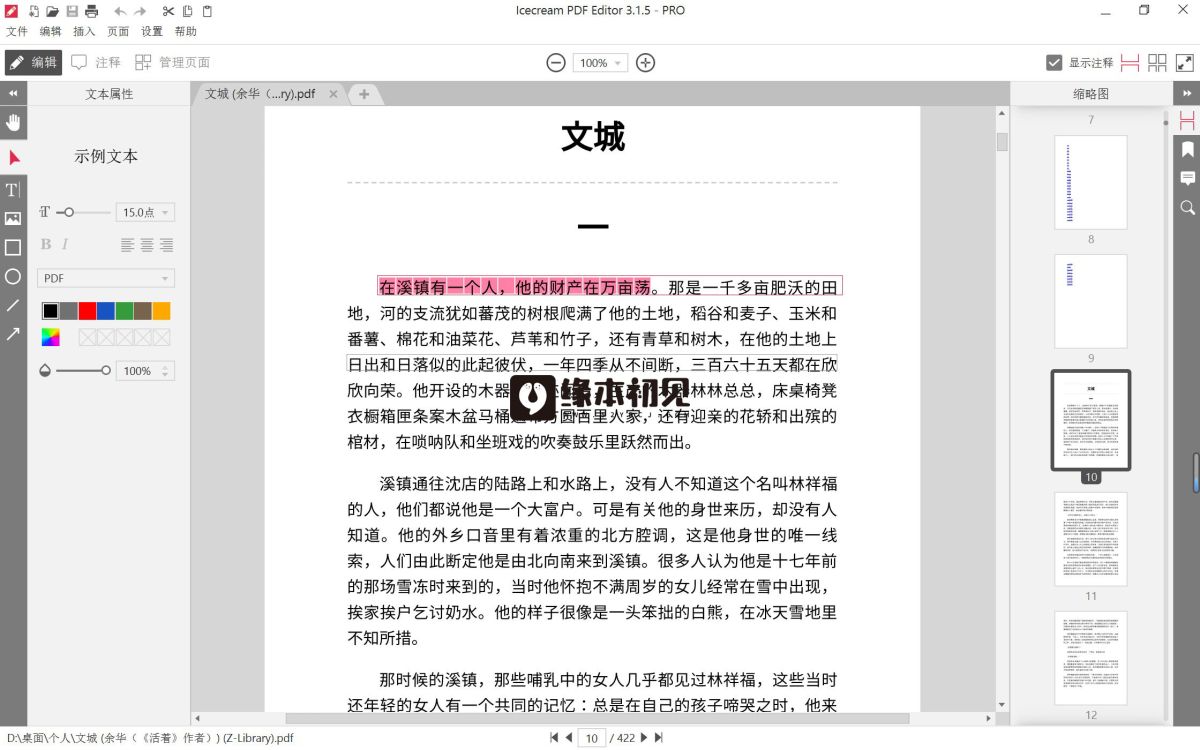Open the 设置 menu
The image size is (1200, 750).
[x=152, y=32]
